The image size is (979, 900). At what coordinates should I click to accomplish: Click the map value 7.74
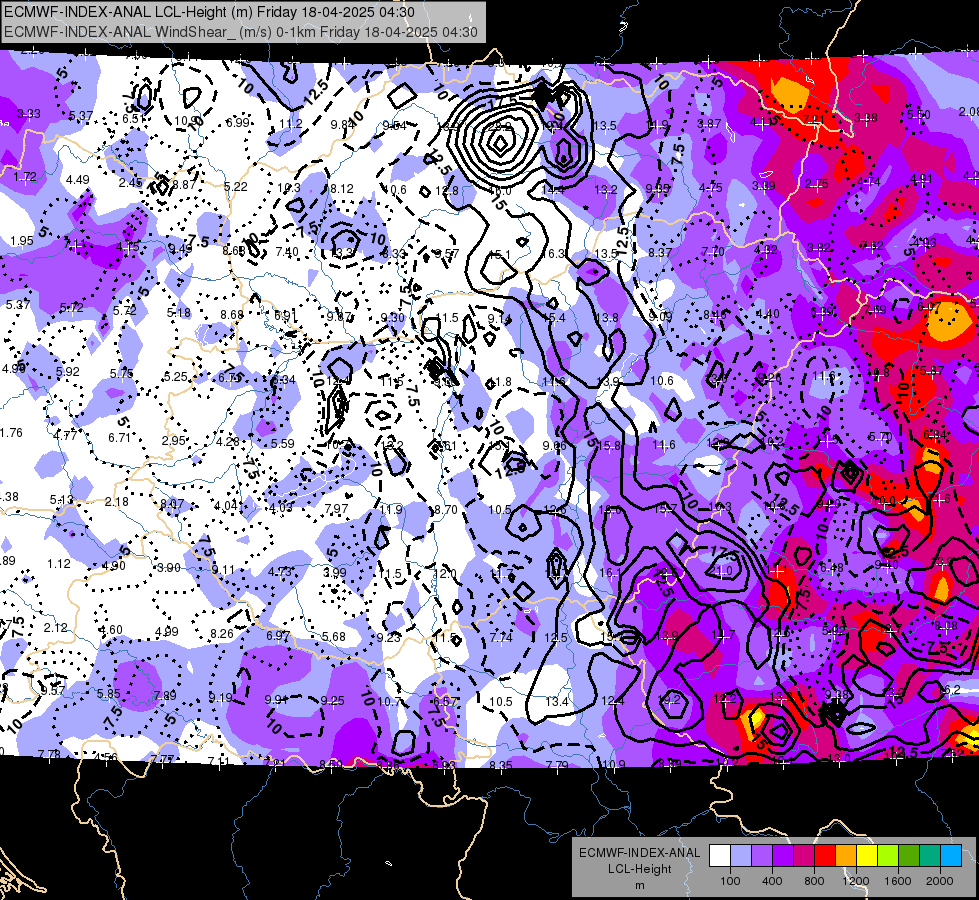pos(501,637)
